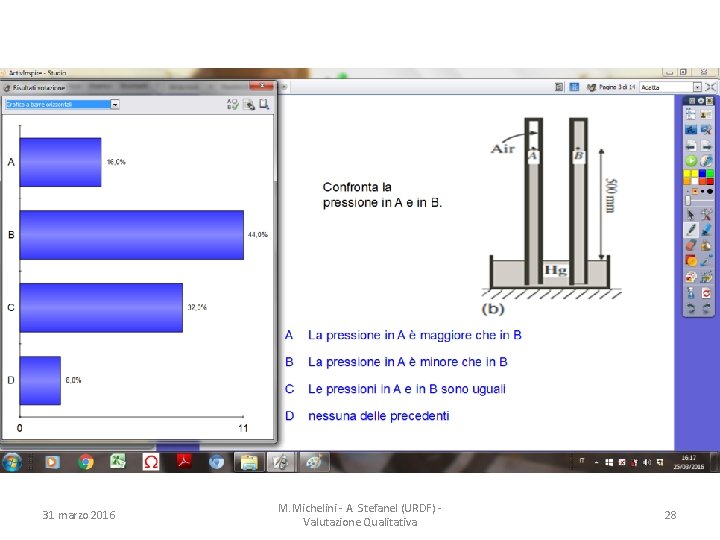Click the bar for answer D in chart
This screenshot has width=720, height=540.
tap(40, 381)
